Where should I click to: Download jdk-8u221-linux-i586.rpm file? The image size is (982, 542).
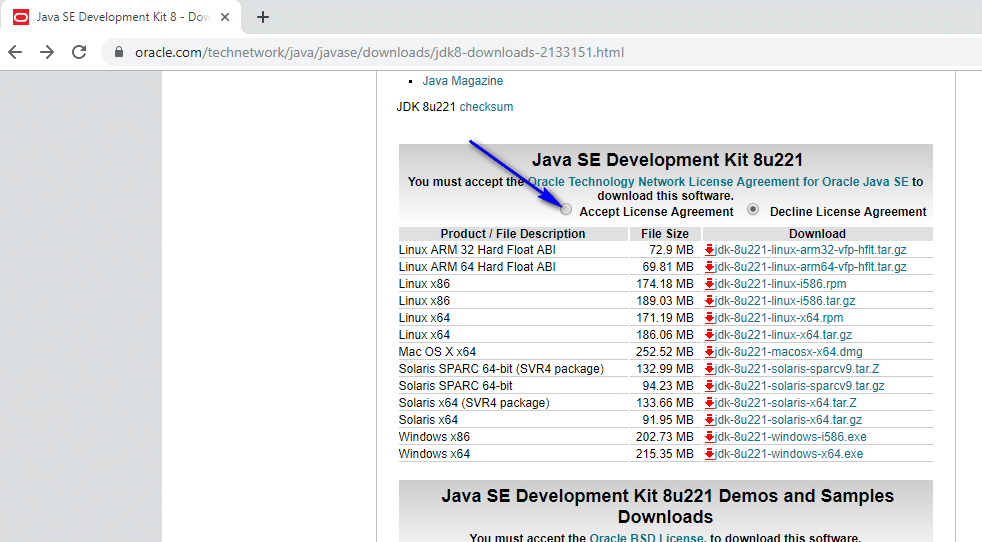coord(780,284)
